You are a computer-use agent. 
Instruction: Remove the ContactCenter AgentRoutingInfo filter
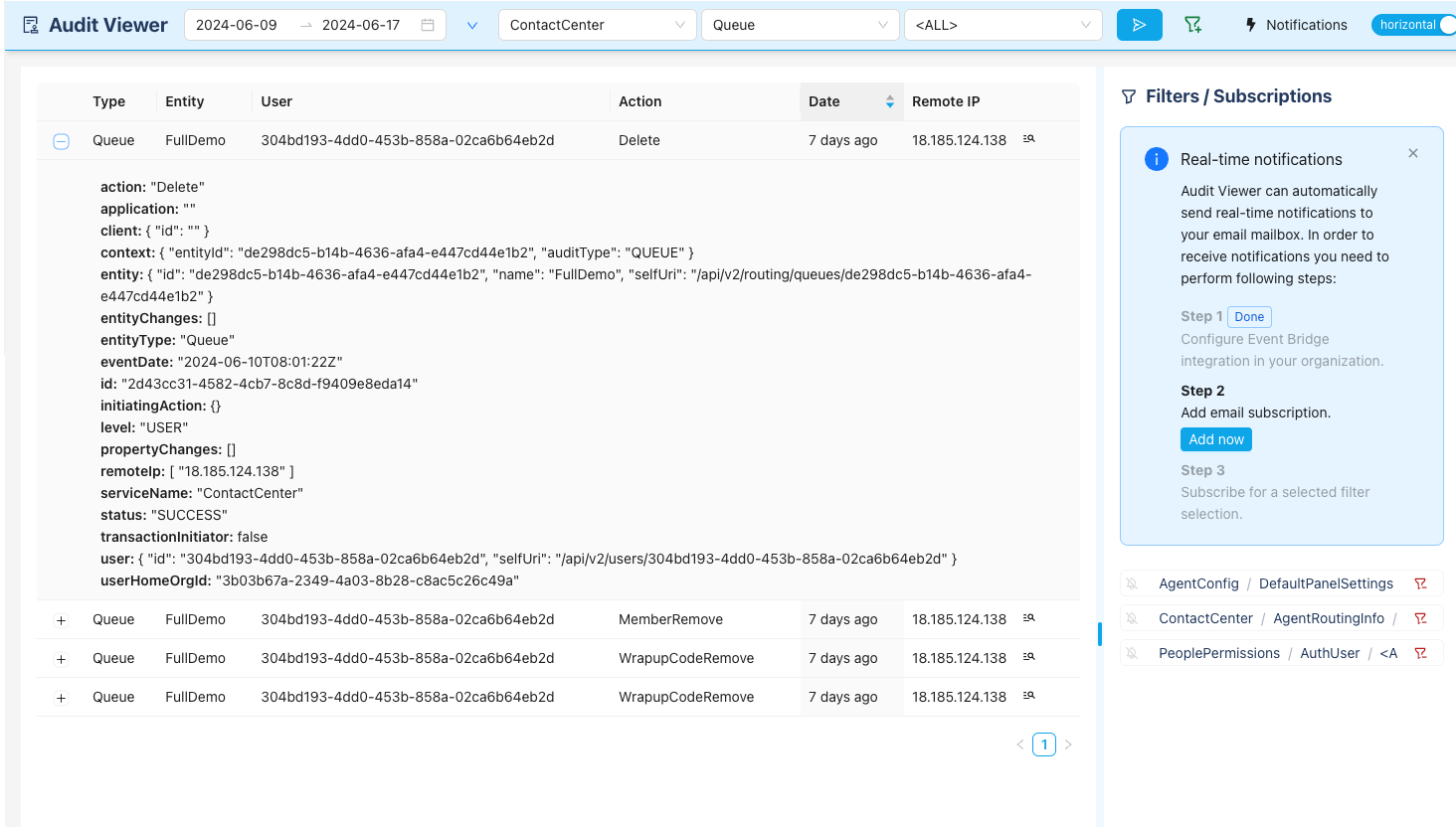pyautogui.click(x=1420, y=618)
